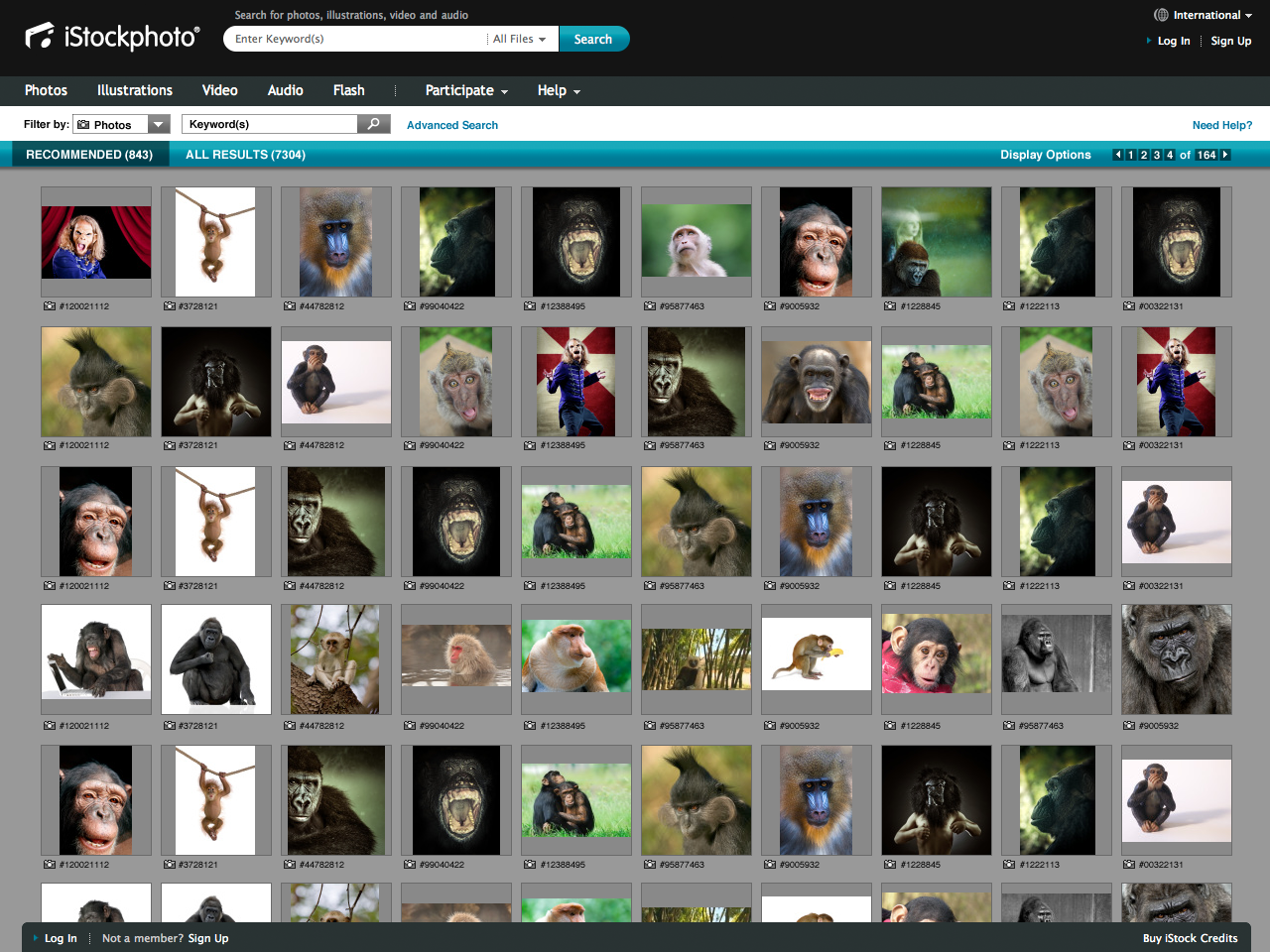Open the Audio section
The width and height of the screenshot is (1270, 952).
coord(286,90)
